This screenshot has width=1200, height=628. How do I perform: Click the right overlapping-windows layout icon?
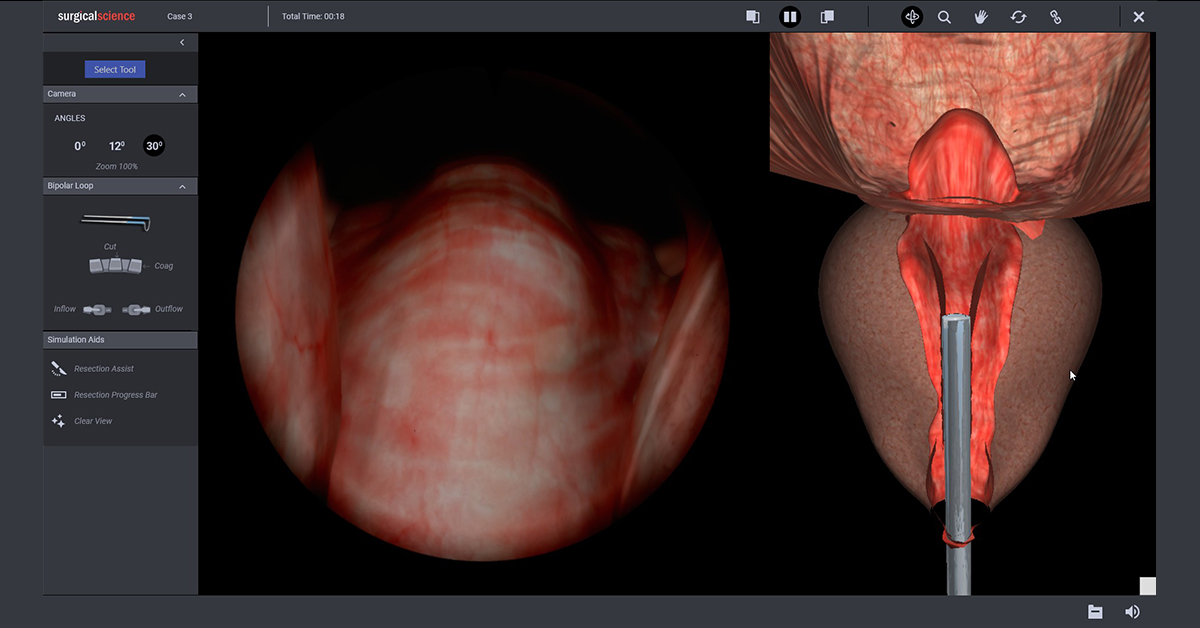click(x=827, y=17)
